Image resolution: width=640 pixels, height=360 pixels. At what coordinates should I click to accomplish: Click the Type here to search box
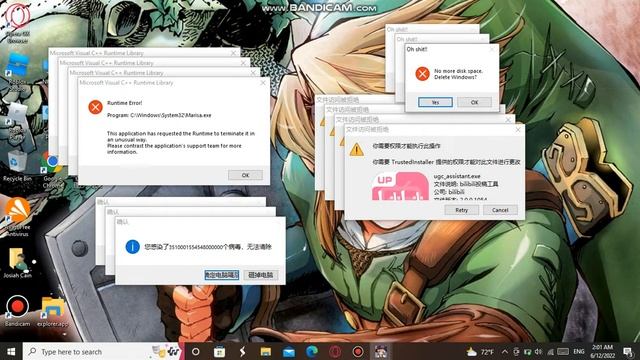101,351
